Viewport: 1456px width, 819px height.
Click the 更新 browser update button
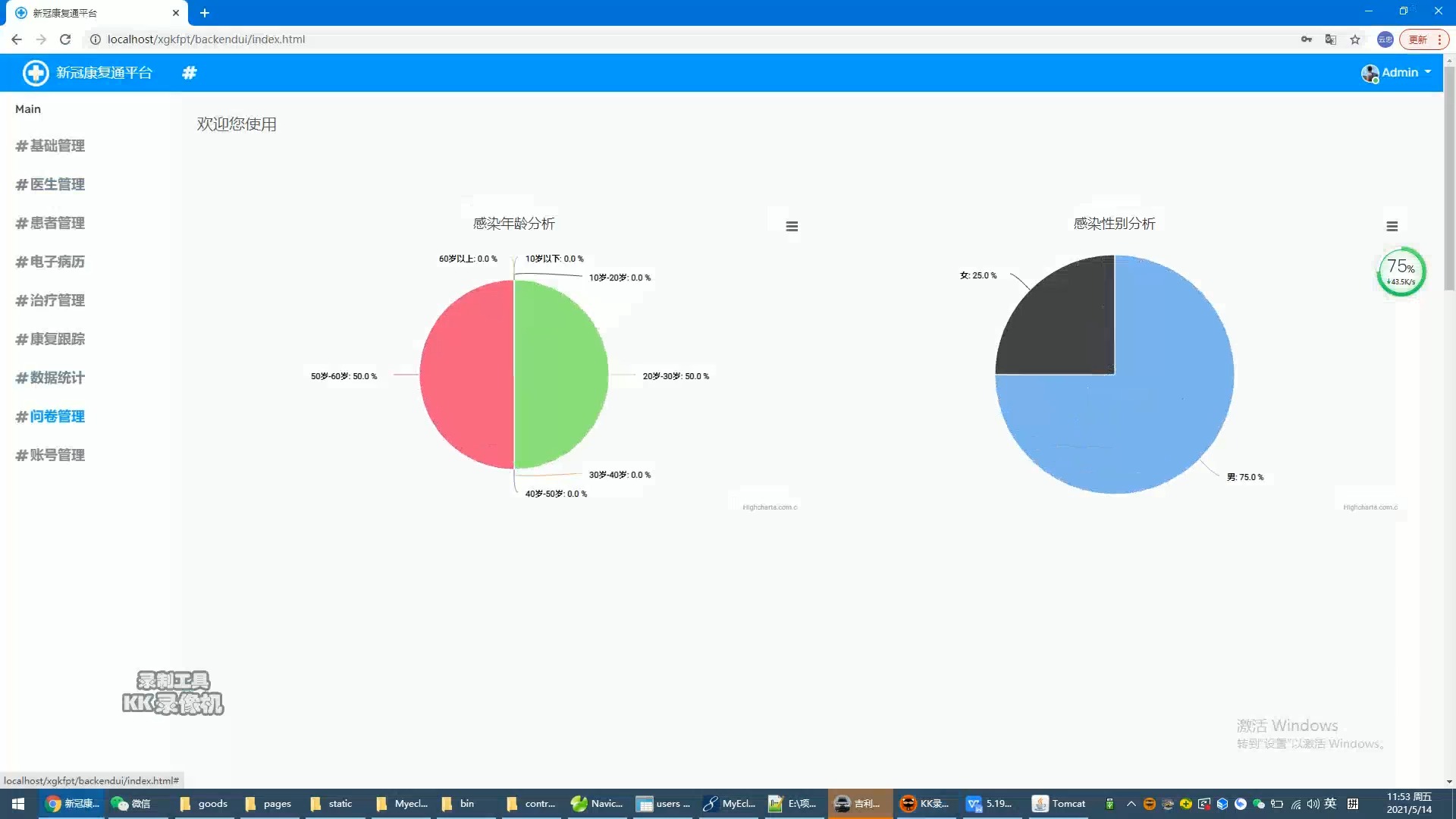click(x=1423, y=39)
